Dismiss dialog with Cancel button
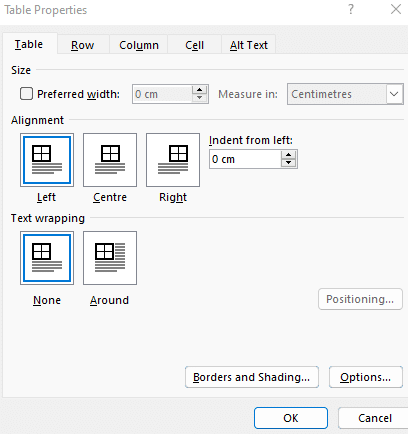Screen dimensions: 408x434 click(373, 418)
